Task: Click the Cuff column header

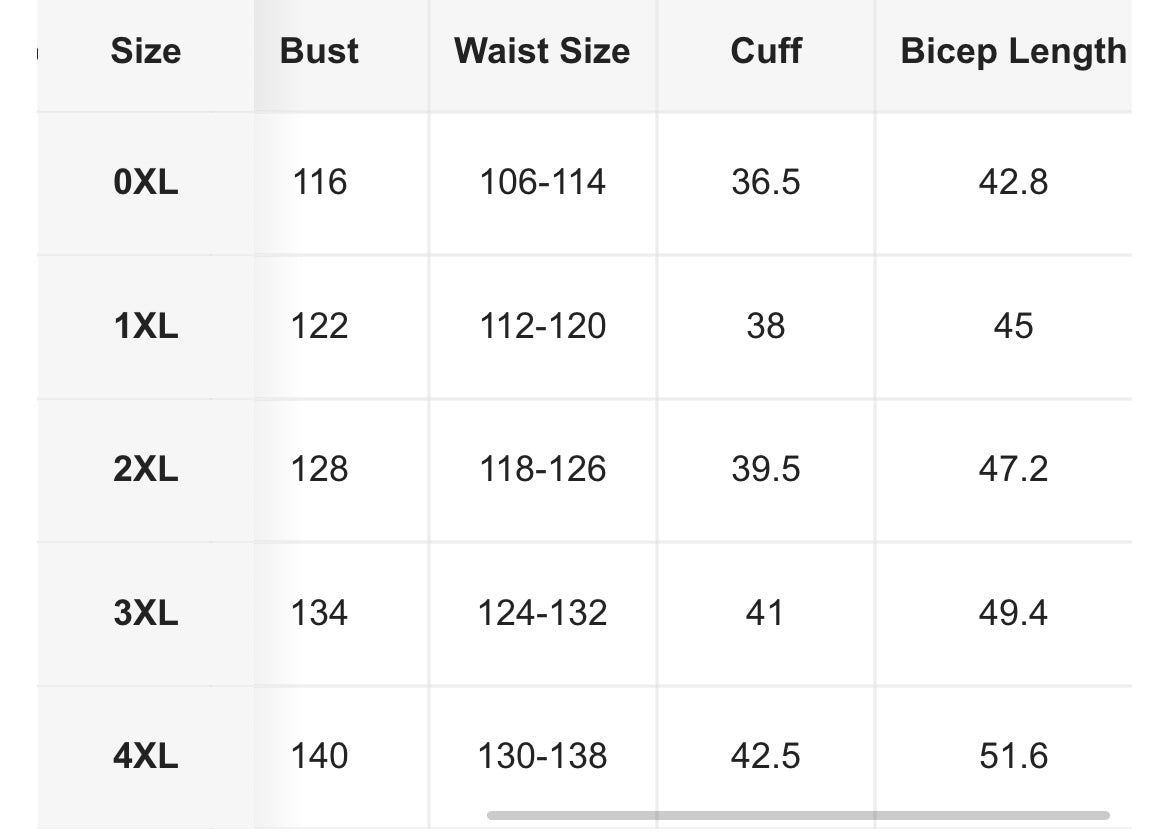Action: coord(766,52)
